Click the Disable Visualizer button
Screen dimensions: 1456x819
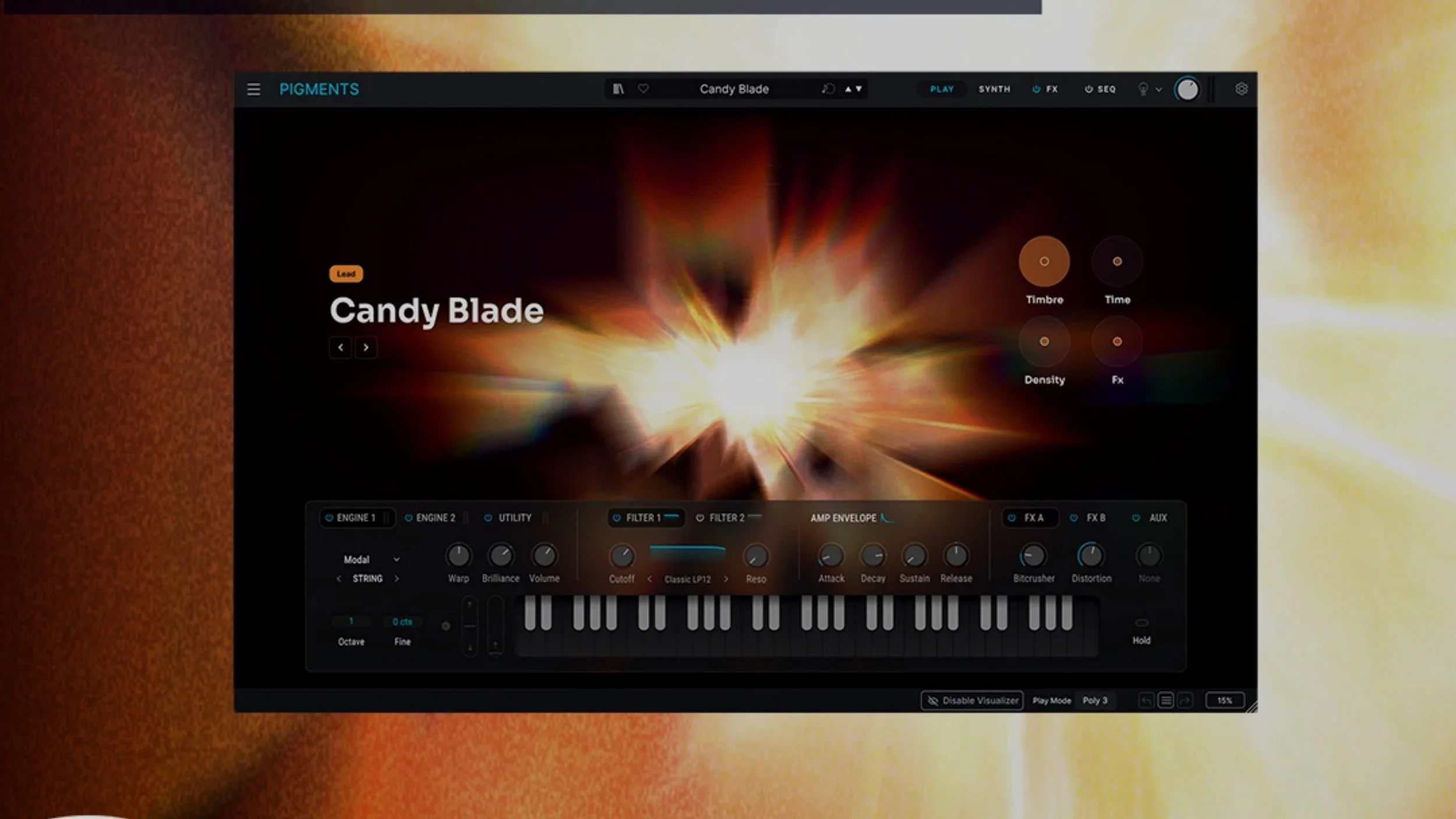pos(971,700)
